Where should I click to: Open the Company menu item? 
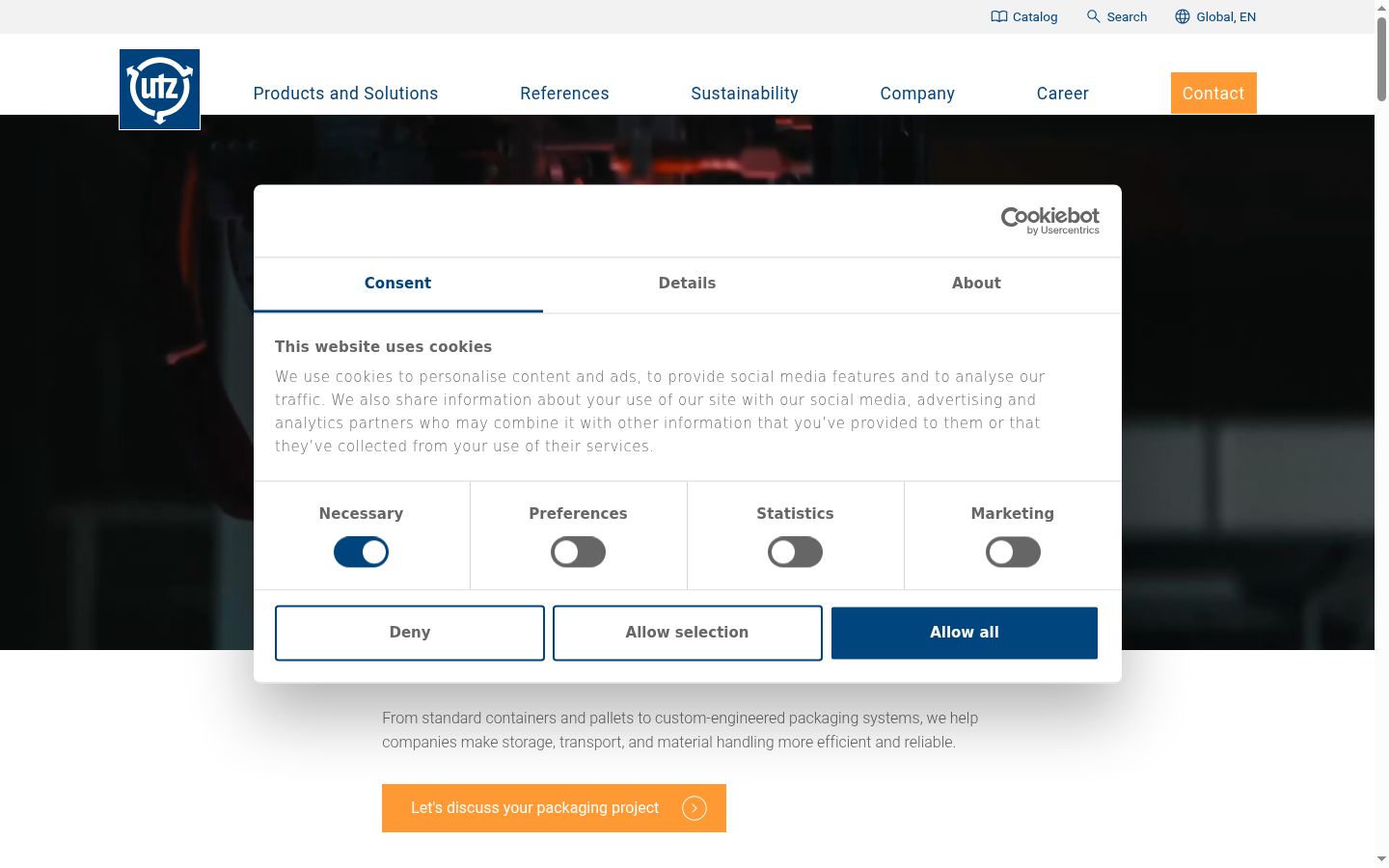[x=917, y=94]
